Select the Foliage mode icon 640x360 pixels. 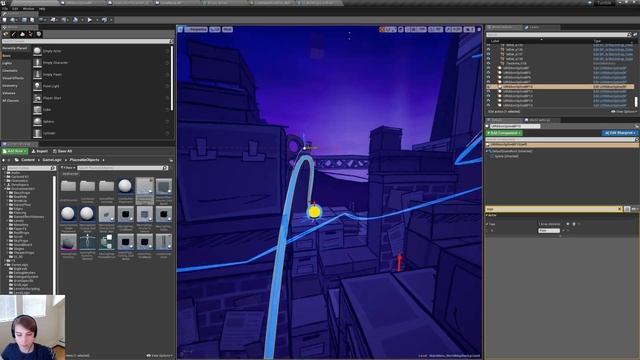tap(30, 34)
